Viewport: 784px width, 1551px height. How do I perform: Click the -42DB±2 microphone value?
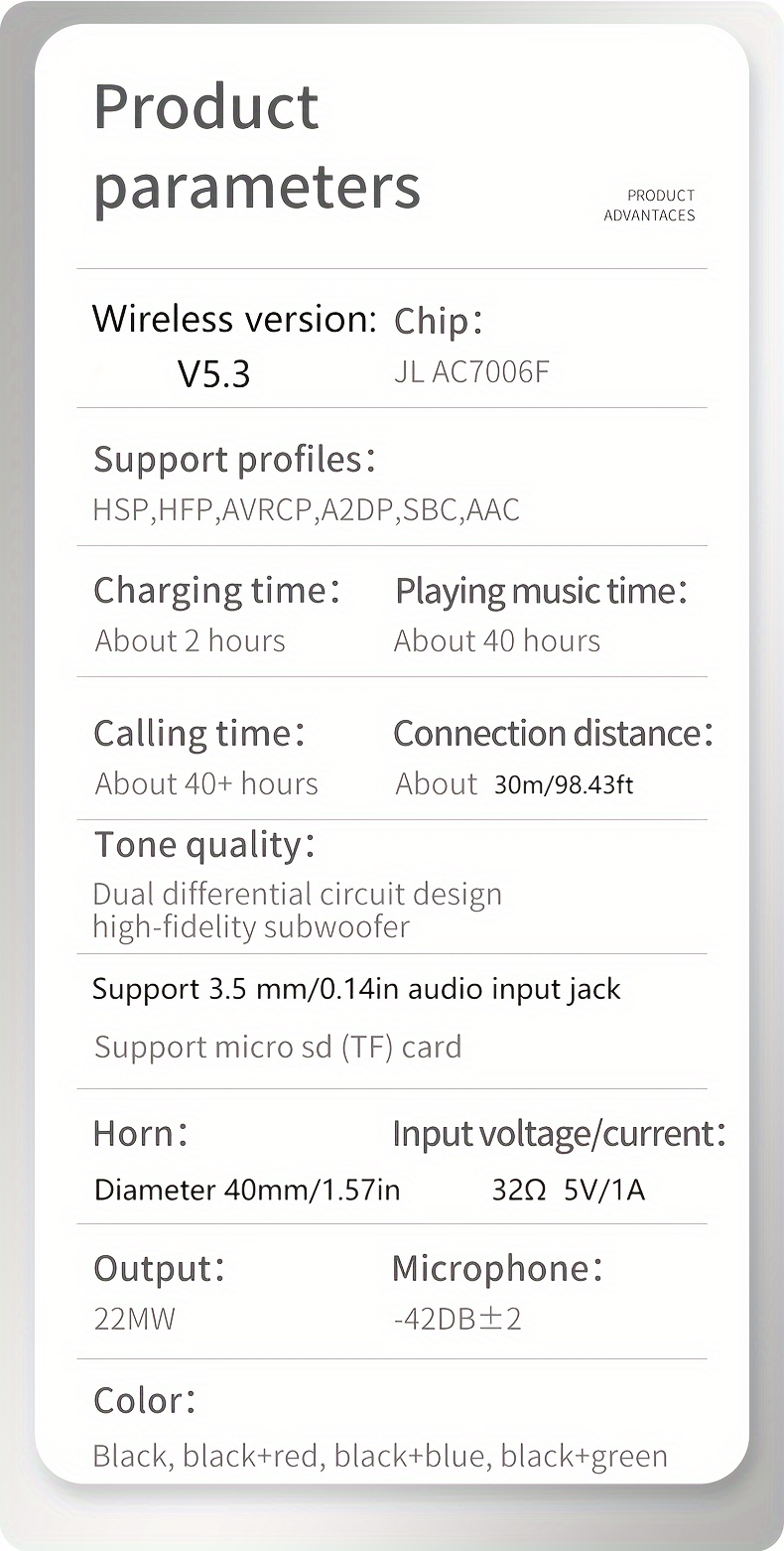pyautogui.click(x=457, y=1319)
